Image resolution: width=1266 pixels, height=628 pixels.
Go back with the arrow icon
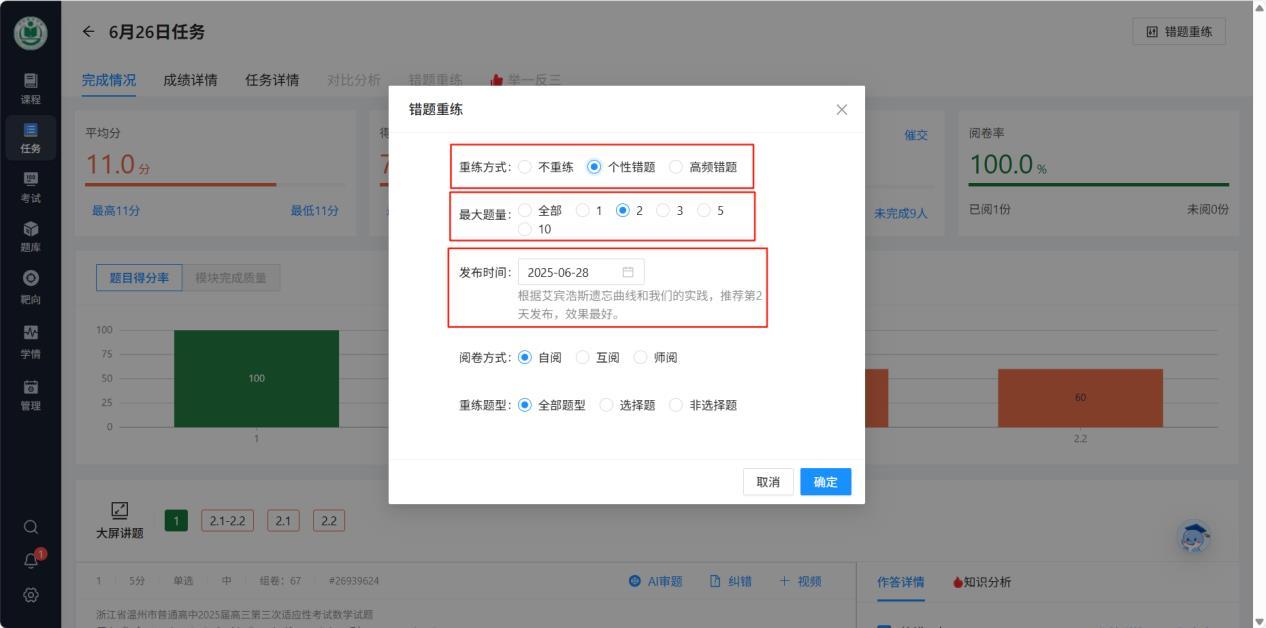[x=89, y=32]
